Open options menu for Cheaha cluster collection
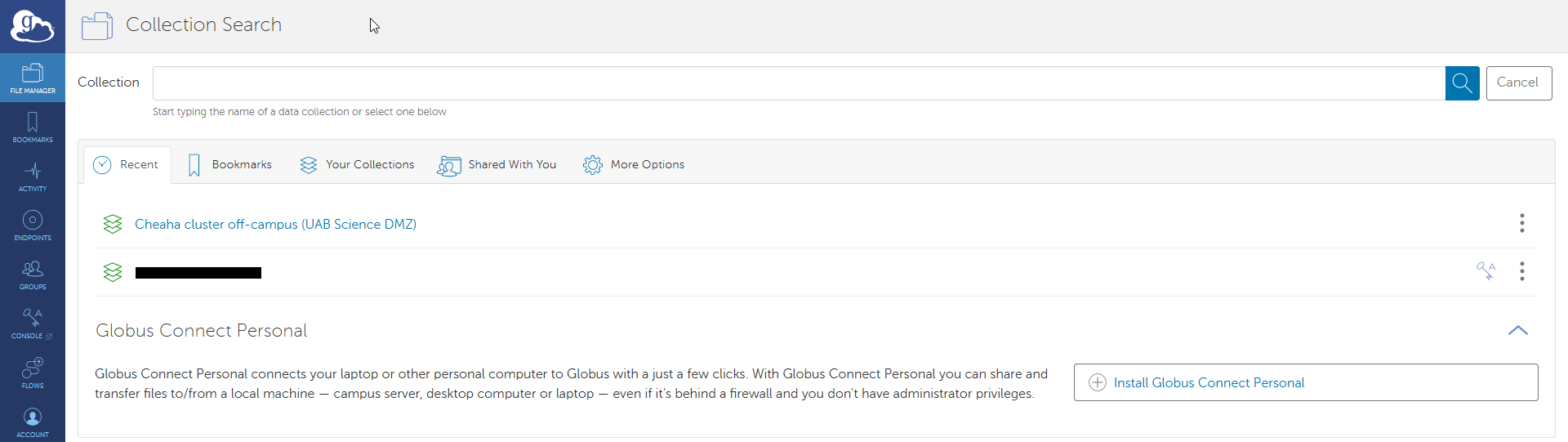This screenshot has width=1568, height=442. tap(1521, 223)
